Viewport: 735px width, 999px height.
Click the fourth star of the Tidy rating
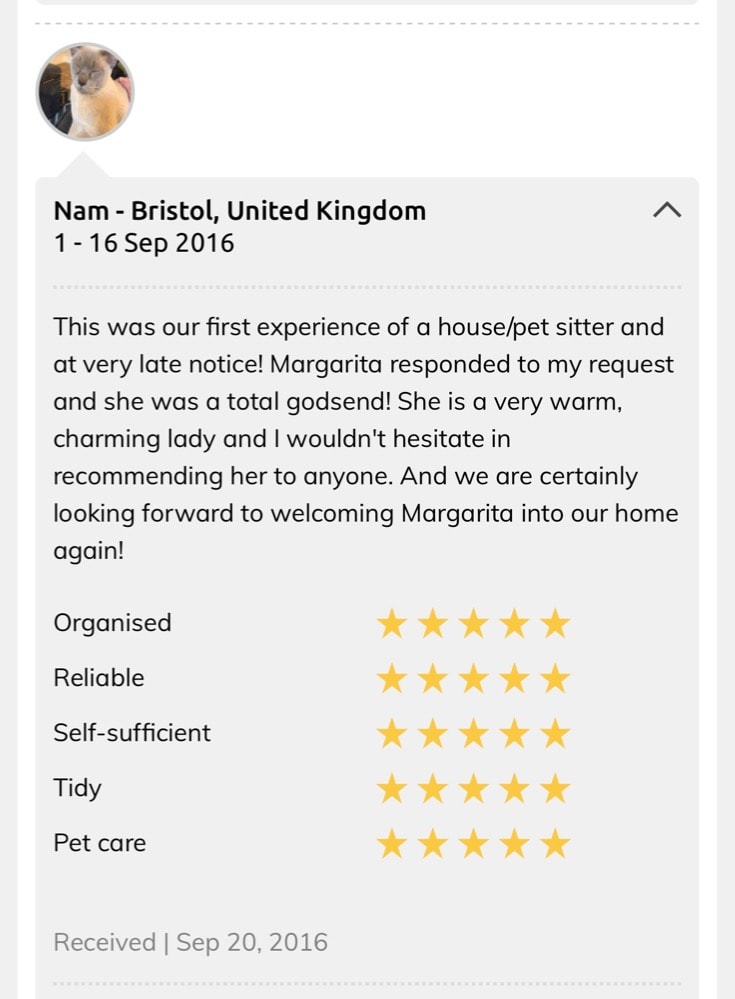coord(514,789)
